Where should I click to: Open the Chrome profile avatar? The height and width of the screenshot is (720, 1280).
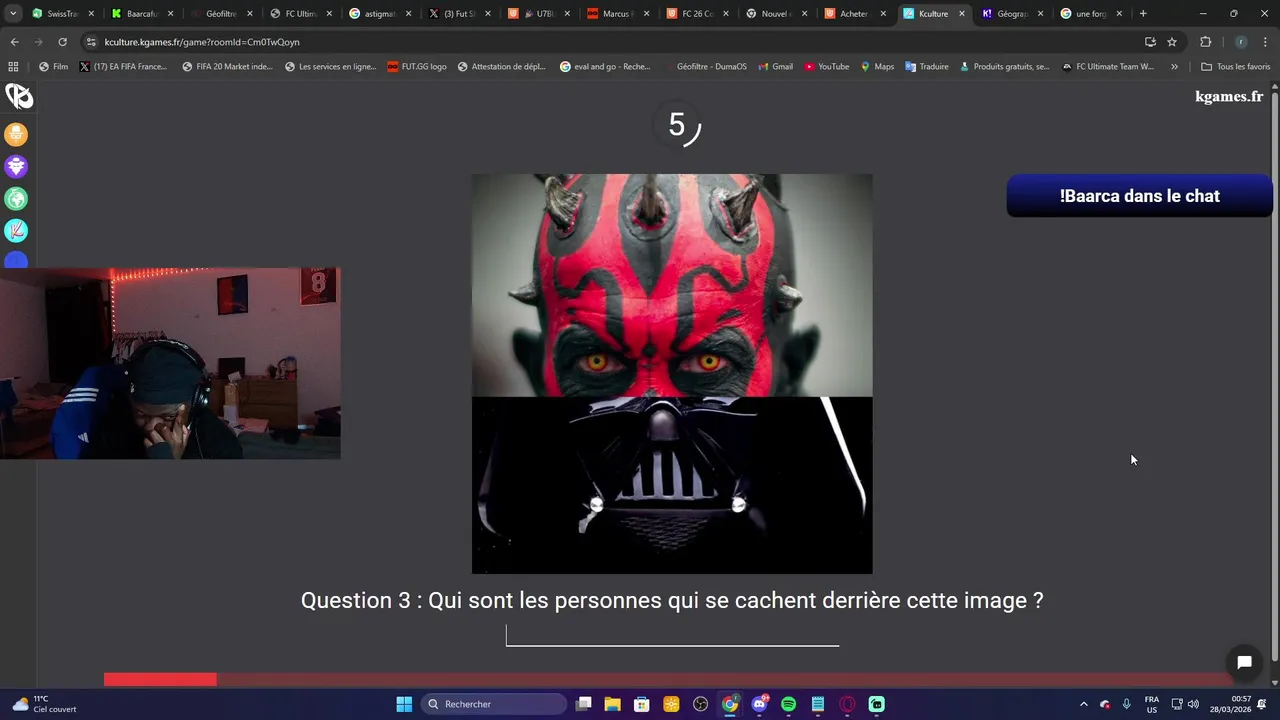1240,42
